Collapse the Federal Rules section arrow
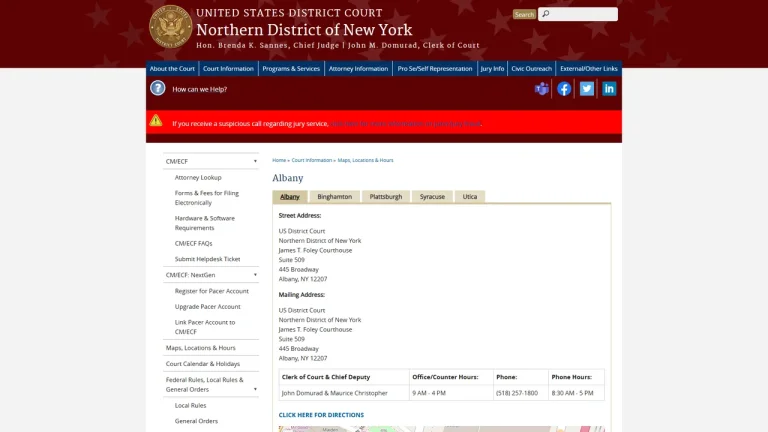This screenshot has width=768, height=432. pyautogui.click(x=255, y=389)
